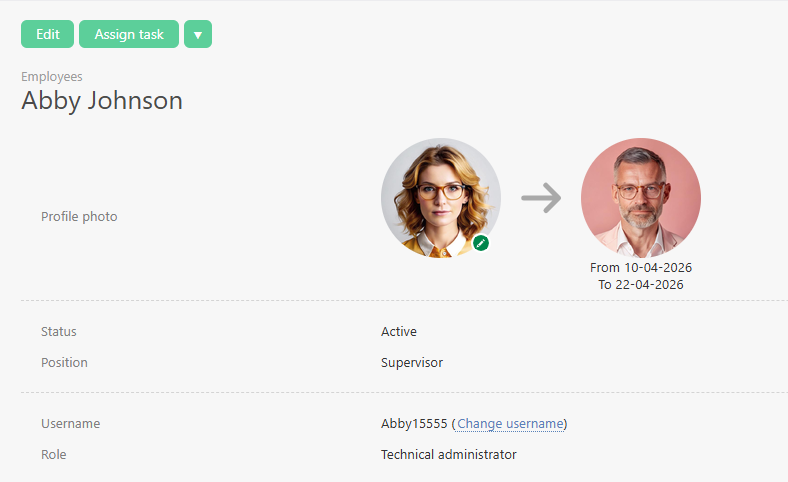Select the pending profile photo of the man
Screen dimensions: 788x482
click(640, 197)
